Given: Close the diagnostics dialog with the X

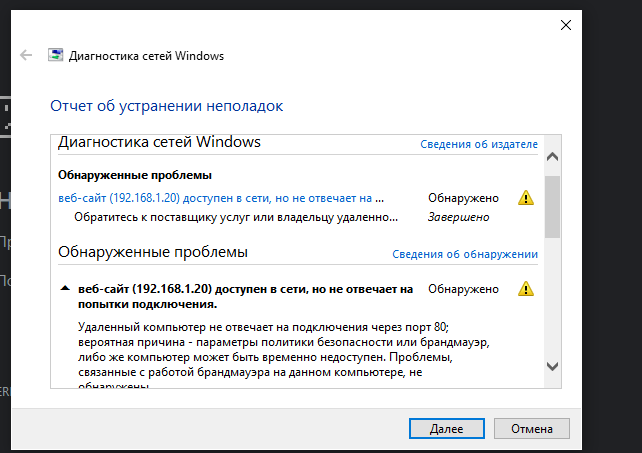Looking at the screenshot, I should (x=566, y=25).
